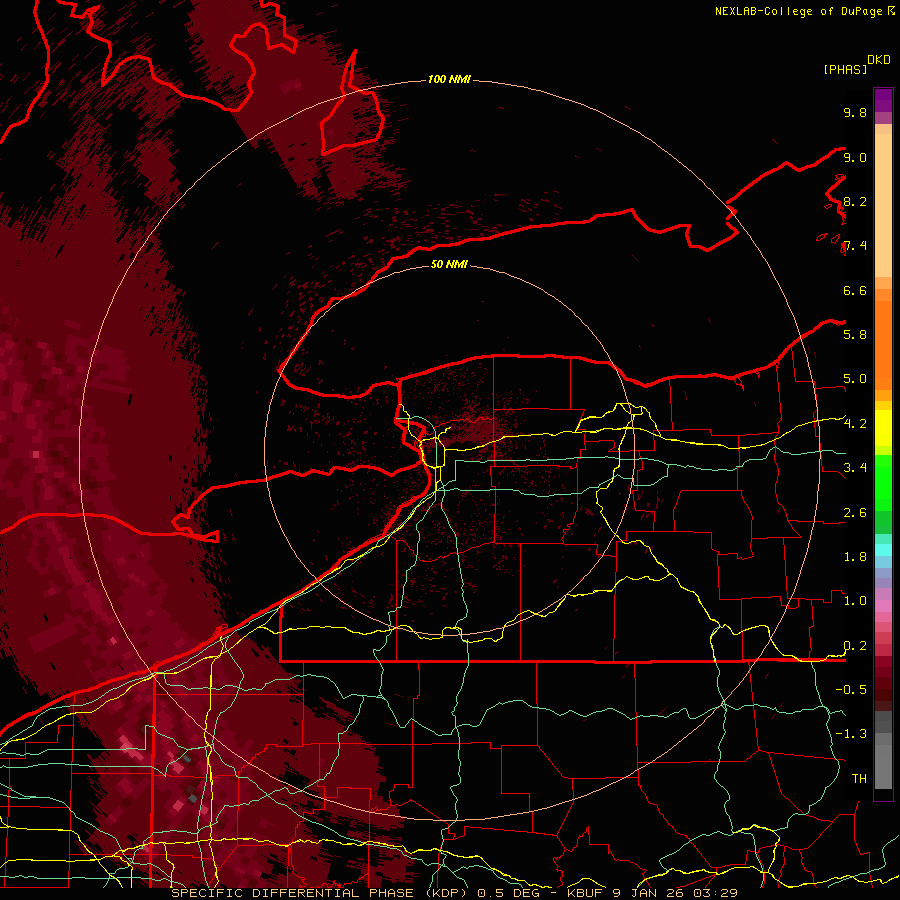This screenshot has height=900, width=900.
Task: Click the 4.2 value on the color scale
Action: 855,424
